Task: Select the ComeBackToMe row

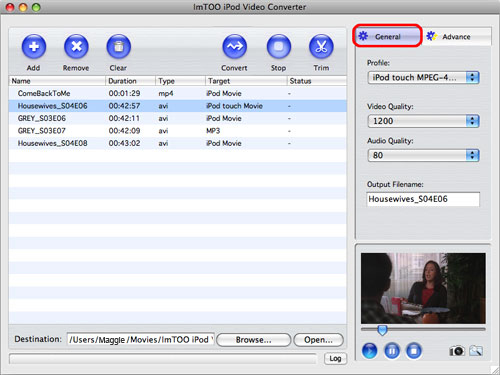Action: [x=178, y=93]
